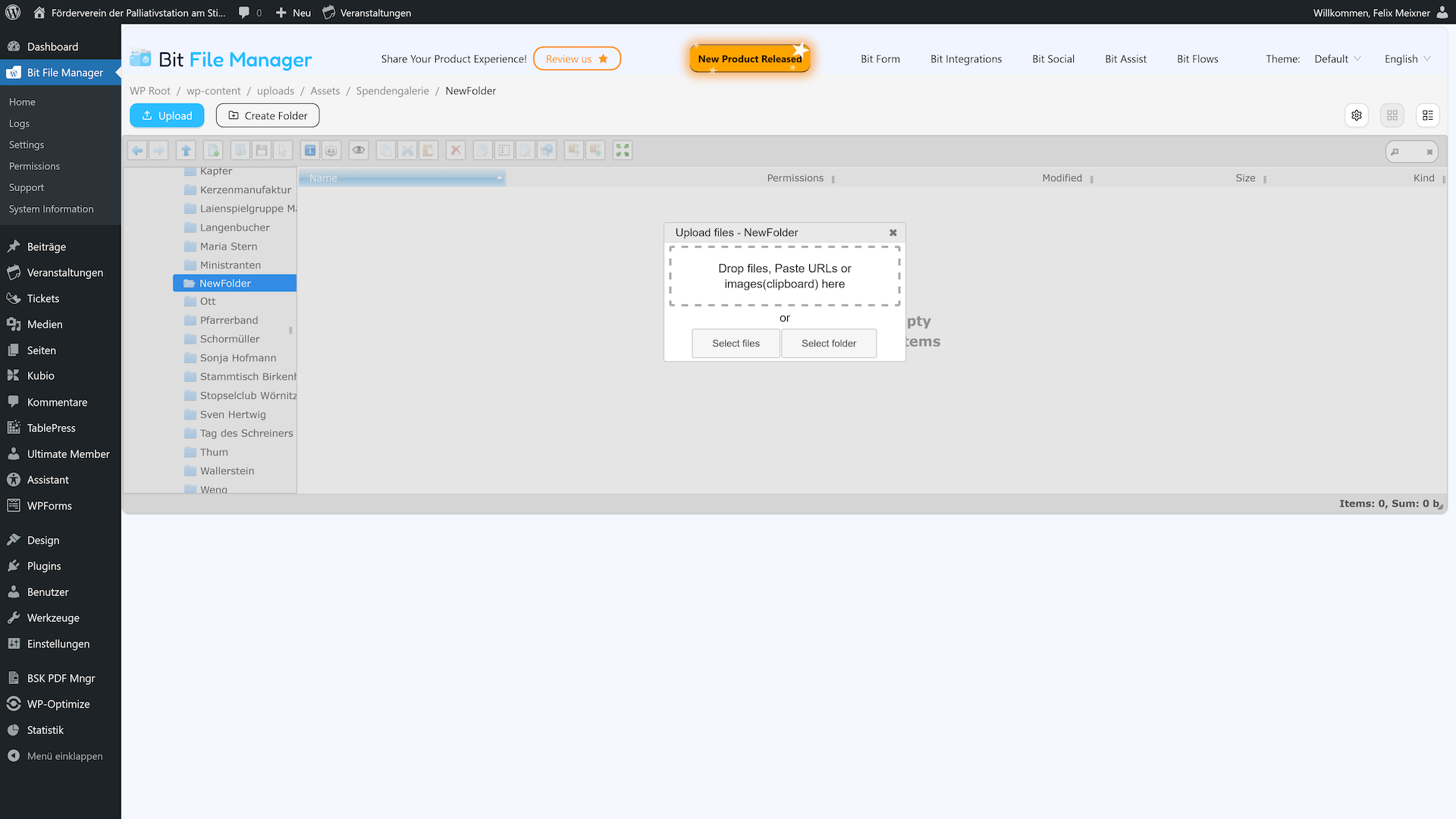Open the Bit Integrations link
The height and width of the screenshot is (819, 1456).
(966, 58)
